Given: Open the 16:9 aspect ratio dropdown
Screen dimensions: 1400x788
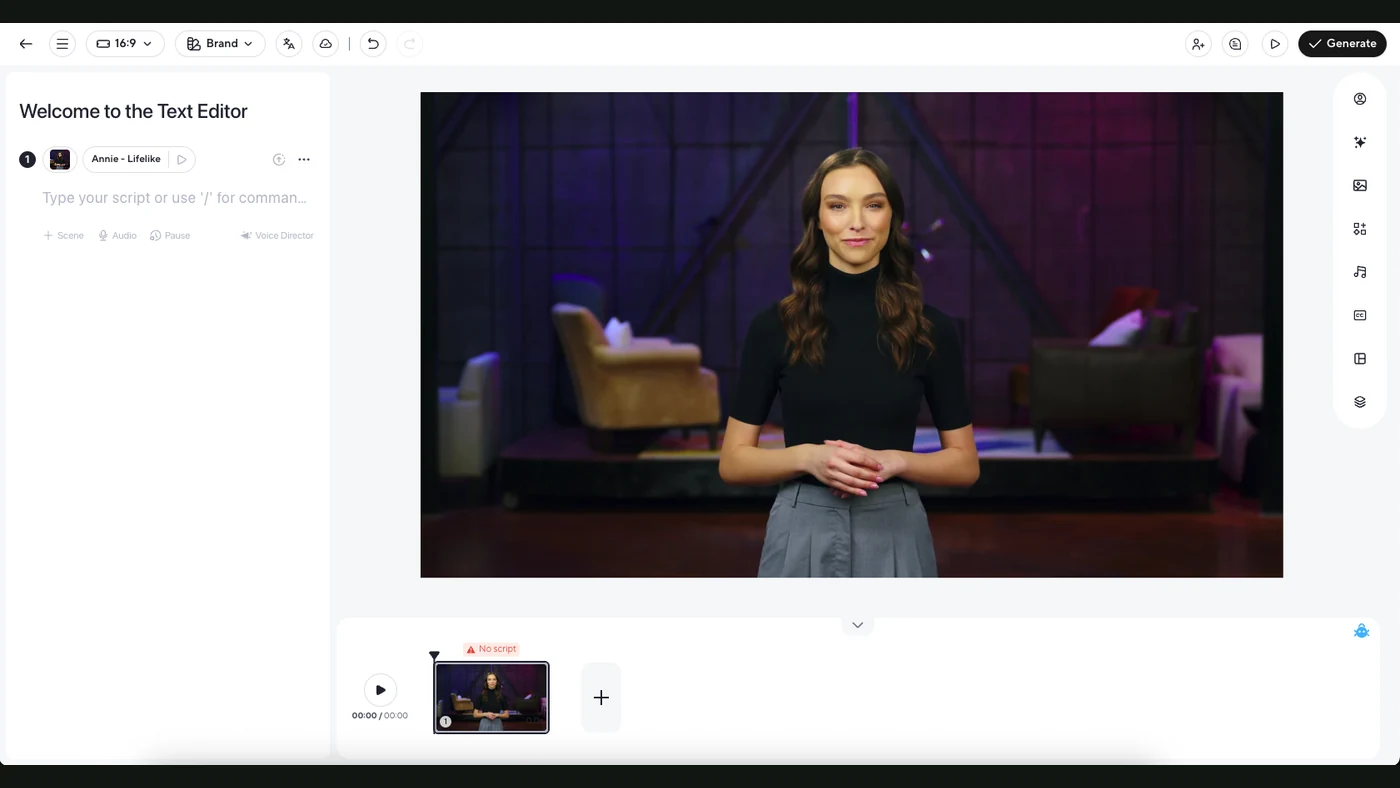Looking at the screenshot, I should coord(125,44).
